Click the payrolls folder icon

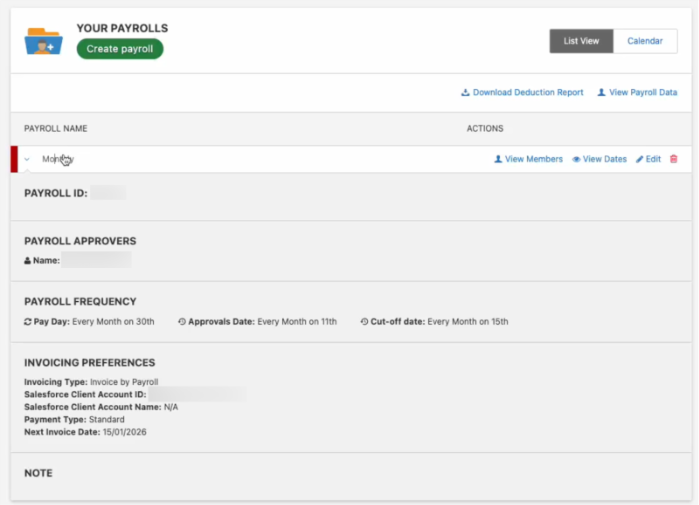(x=43, y=41)
